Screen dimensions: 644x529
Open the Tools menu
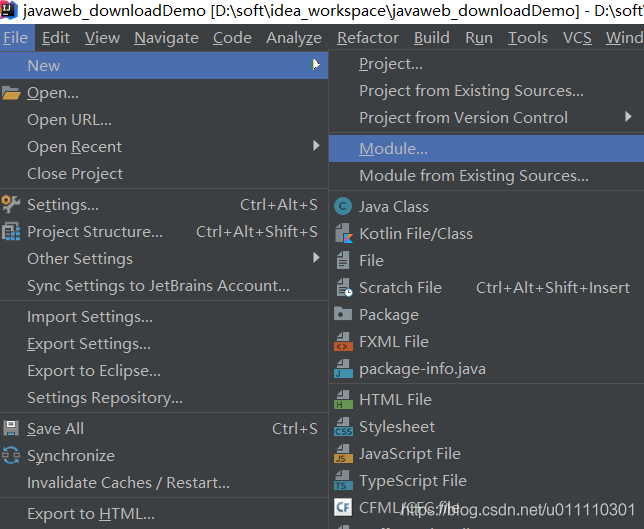[527, 38]
